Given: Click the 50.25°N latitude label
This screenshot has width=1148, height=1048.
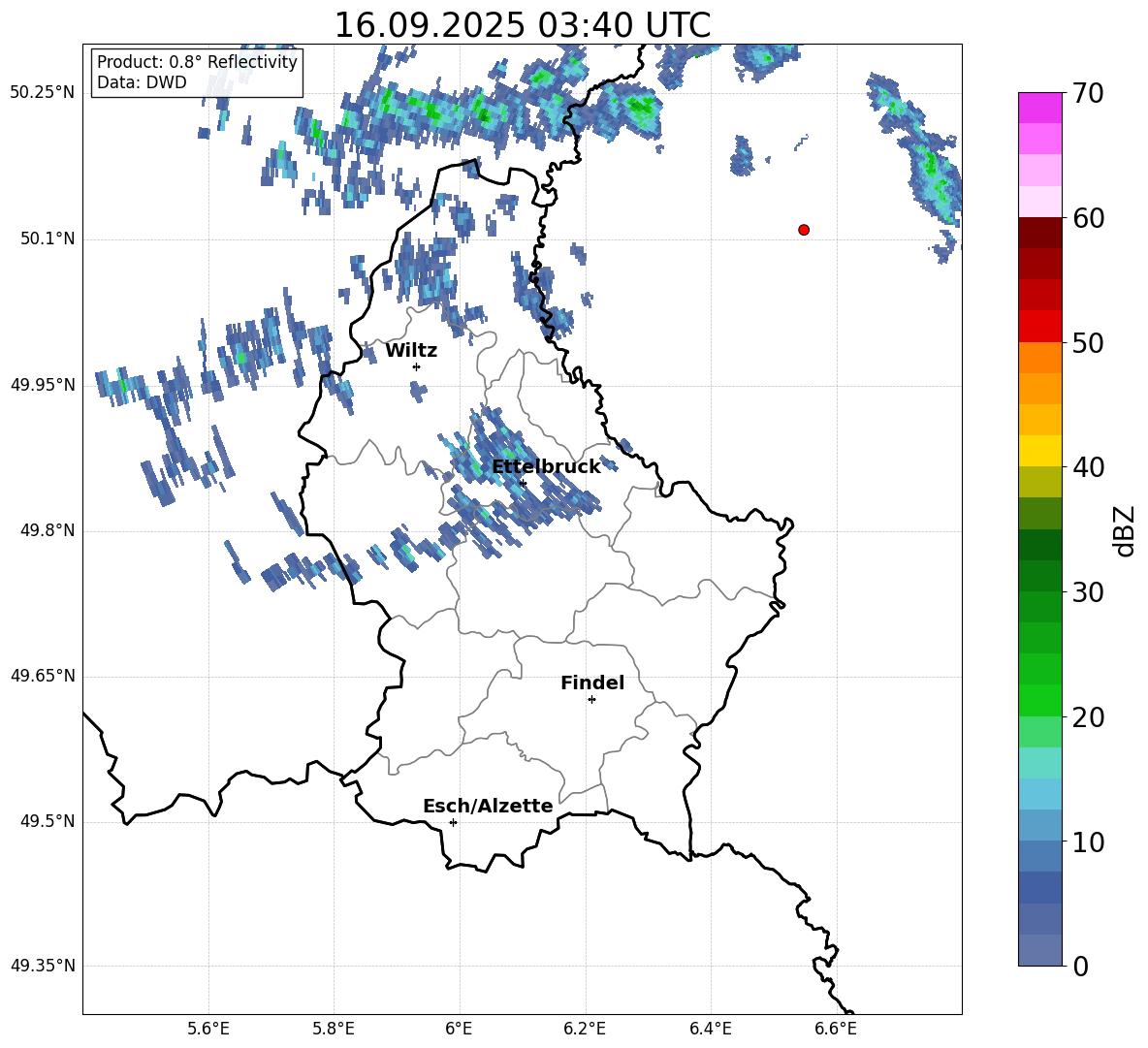Looking at the screenshot, I should tap(43, 93).
